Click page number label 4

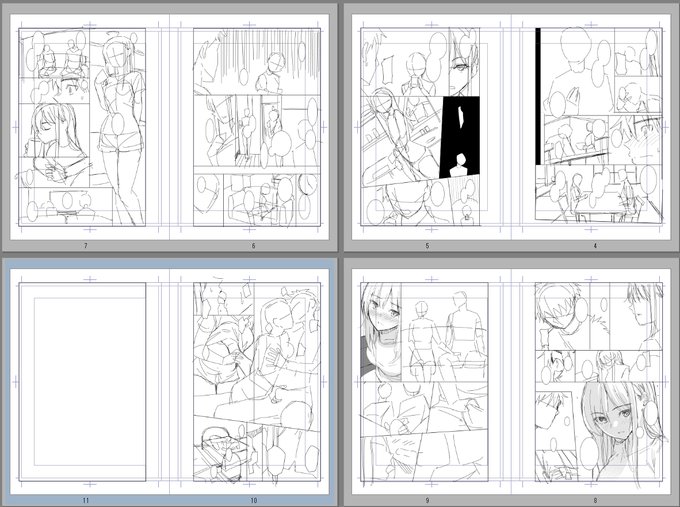595,246
